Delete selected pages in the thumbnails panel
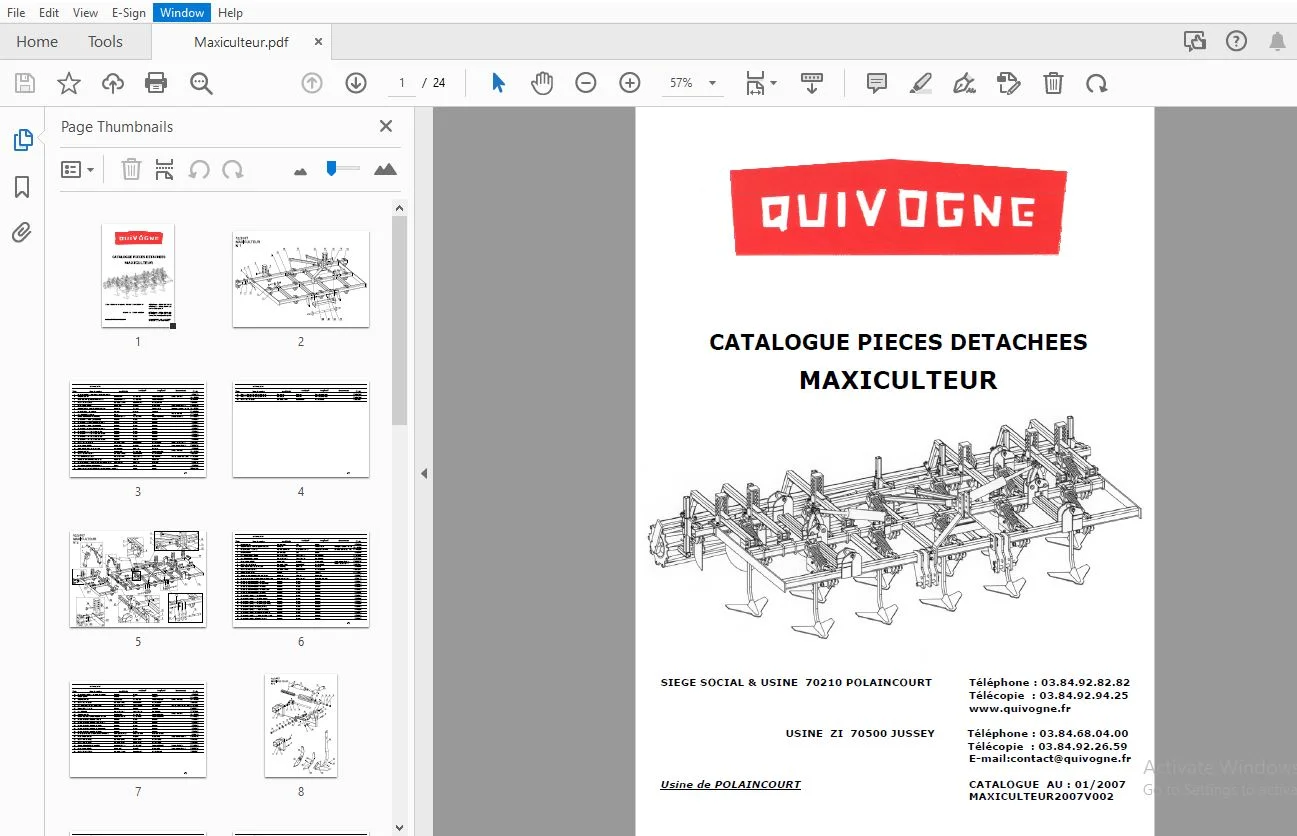Viewport: 1297px width, 836px height. coord(131,170)
